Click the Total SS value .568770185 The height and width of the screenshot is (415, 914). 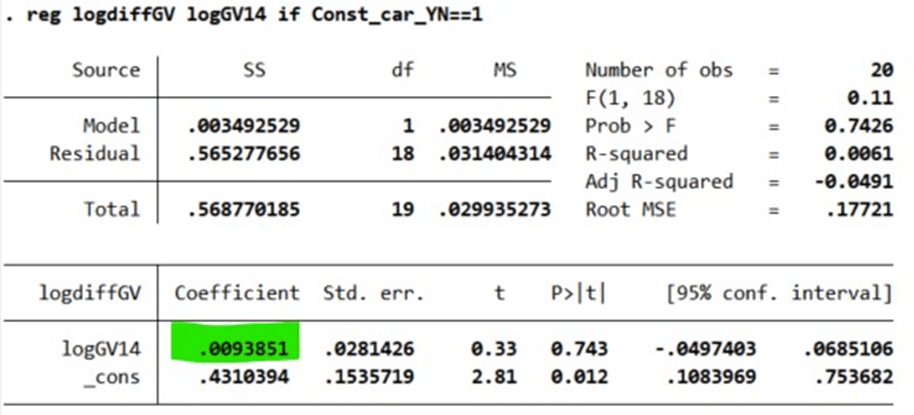pyautogui.click(x=244, y=210)
